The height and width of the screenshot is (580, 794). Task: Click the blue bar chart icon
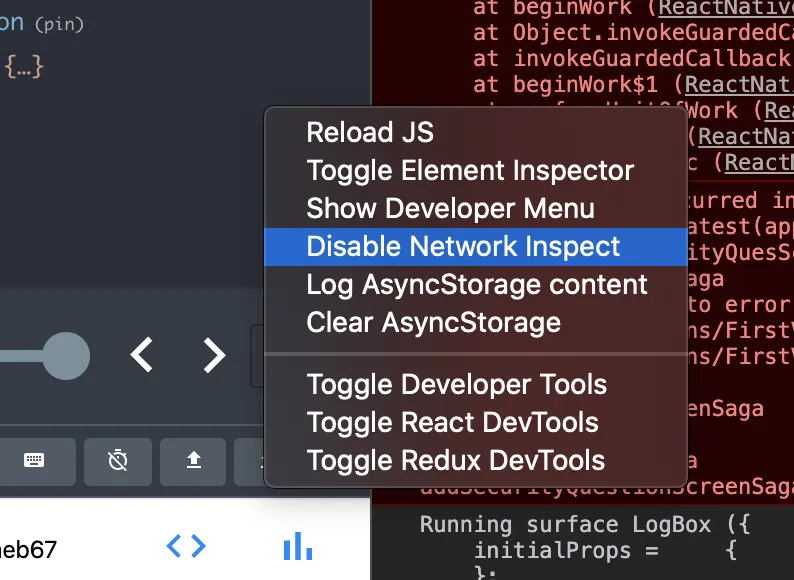pos(297,546)
